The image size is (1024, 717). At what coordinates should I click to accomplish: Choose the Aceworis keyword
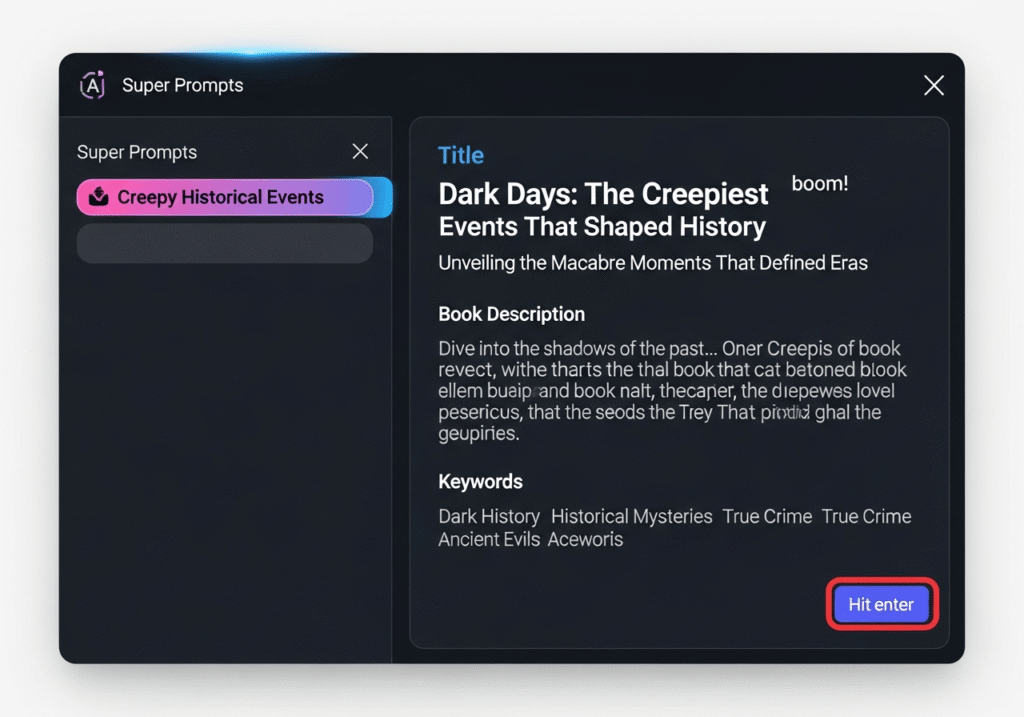pos(585,539)
